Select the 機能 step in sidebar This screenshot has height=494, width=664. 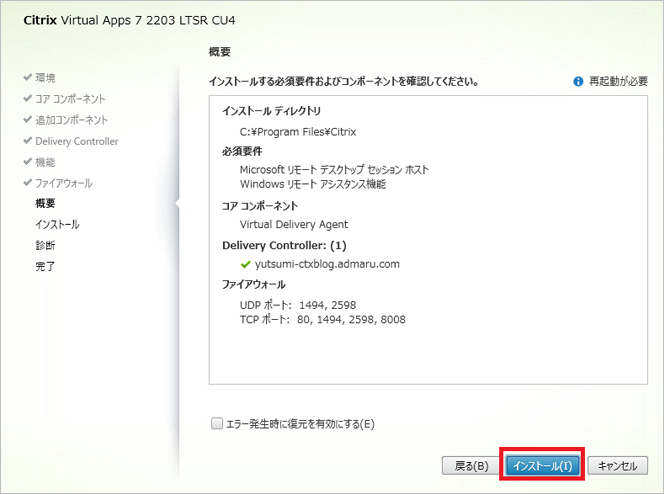tap(45, 162)
